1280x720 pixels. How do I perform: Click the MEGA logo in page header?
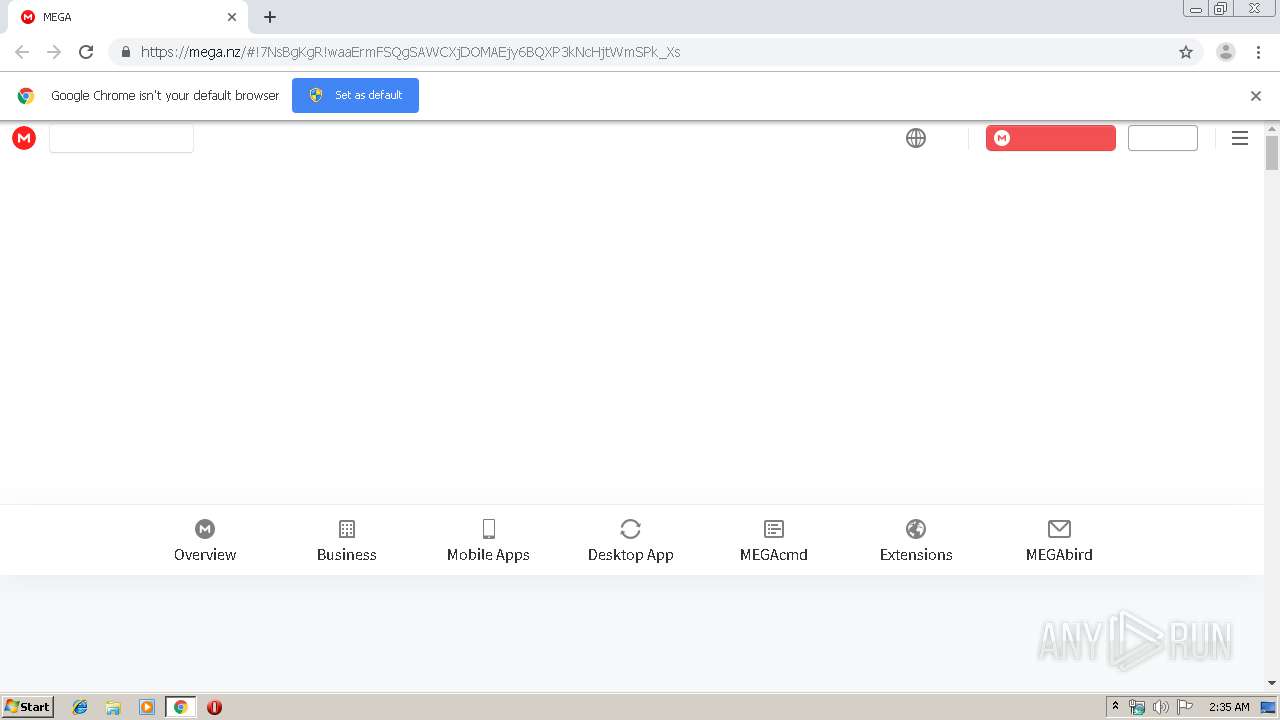click(x=24, y=138)
